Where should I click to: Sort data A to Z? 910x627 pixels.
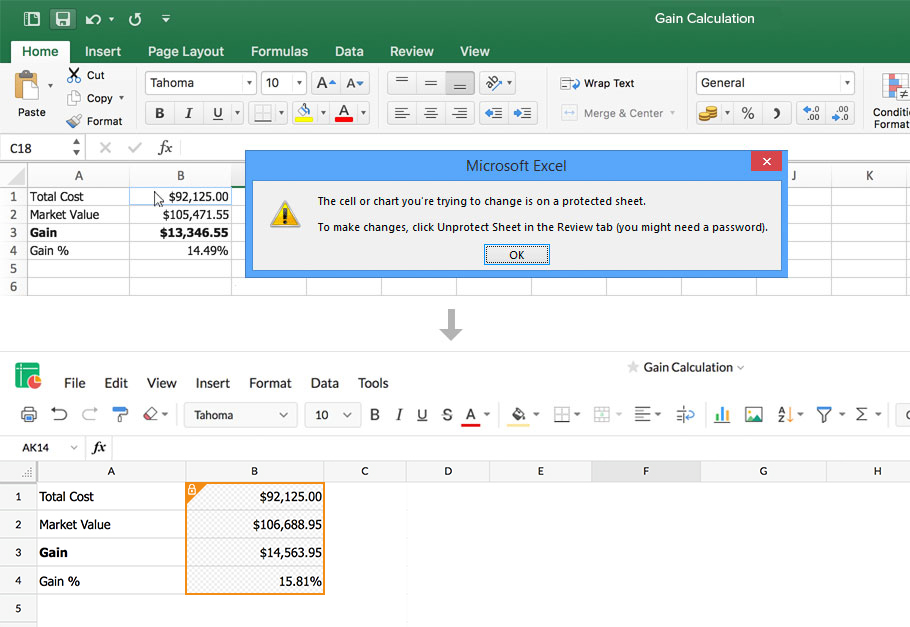[785, 413]
